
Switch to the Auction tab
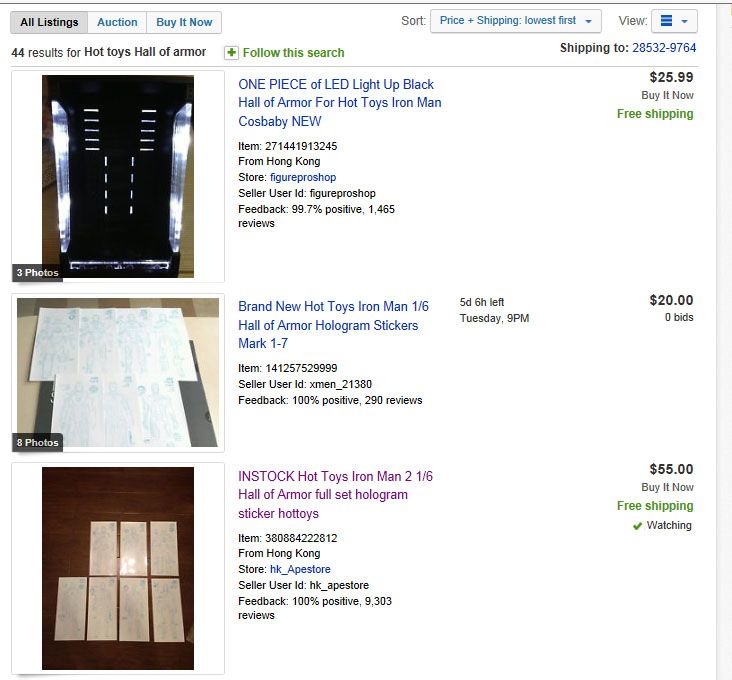[x=117, y=22]
